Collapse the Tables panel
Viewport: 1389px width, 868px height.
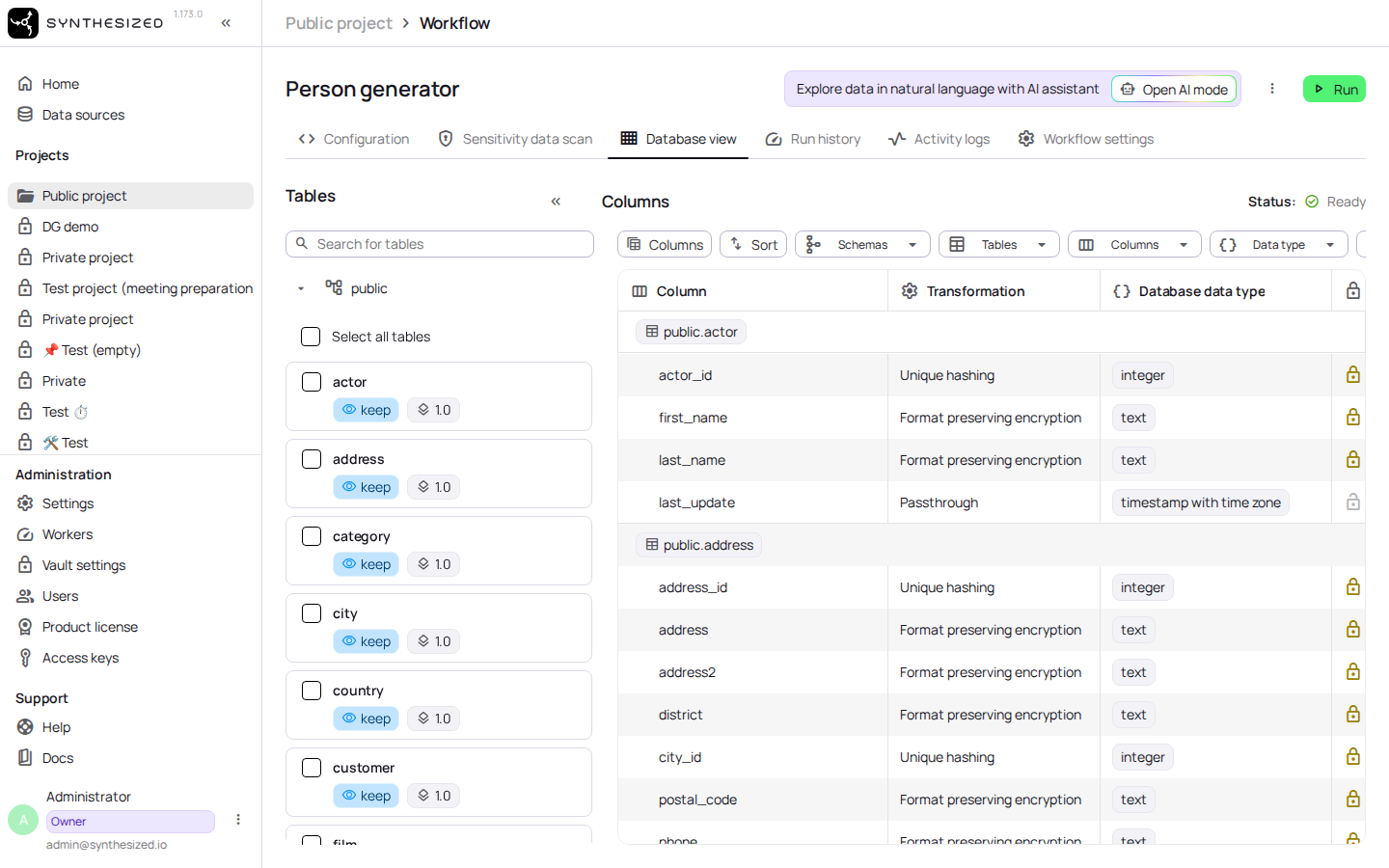coord(556,202)
